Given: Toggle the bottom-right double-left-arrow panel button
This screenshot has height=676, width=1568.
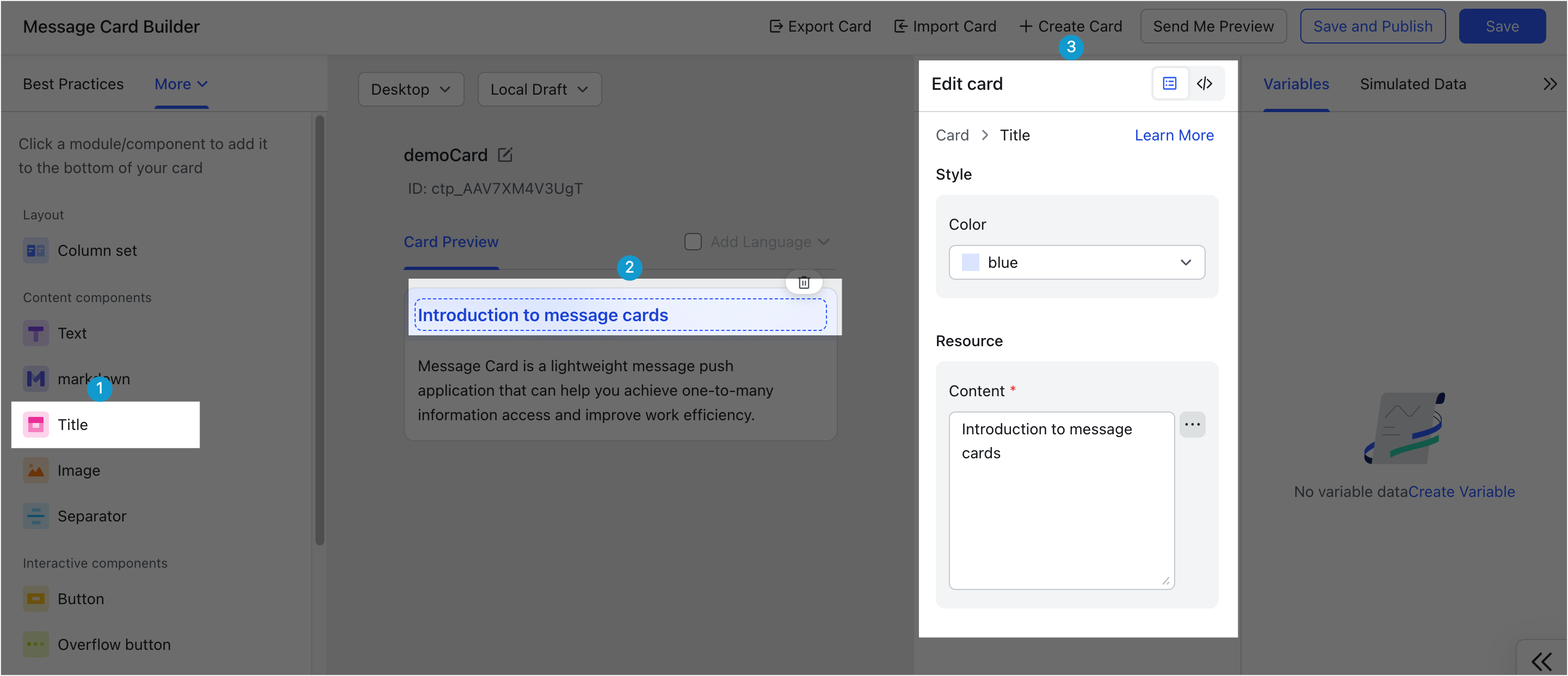Looking at the screenshot, I should [1541, 661].
